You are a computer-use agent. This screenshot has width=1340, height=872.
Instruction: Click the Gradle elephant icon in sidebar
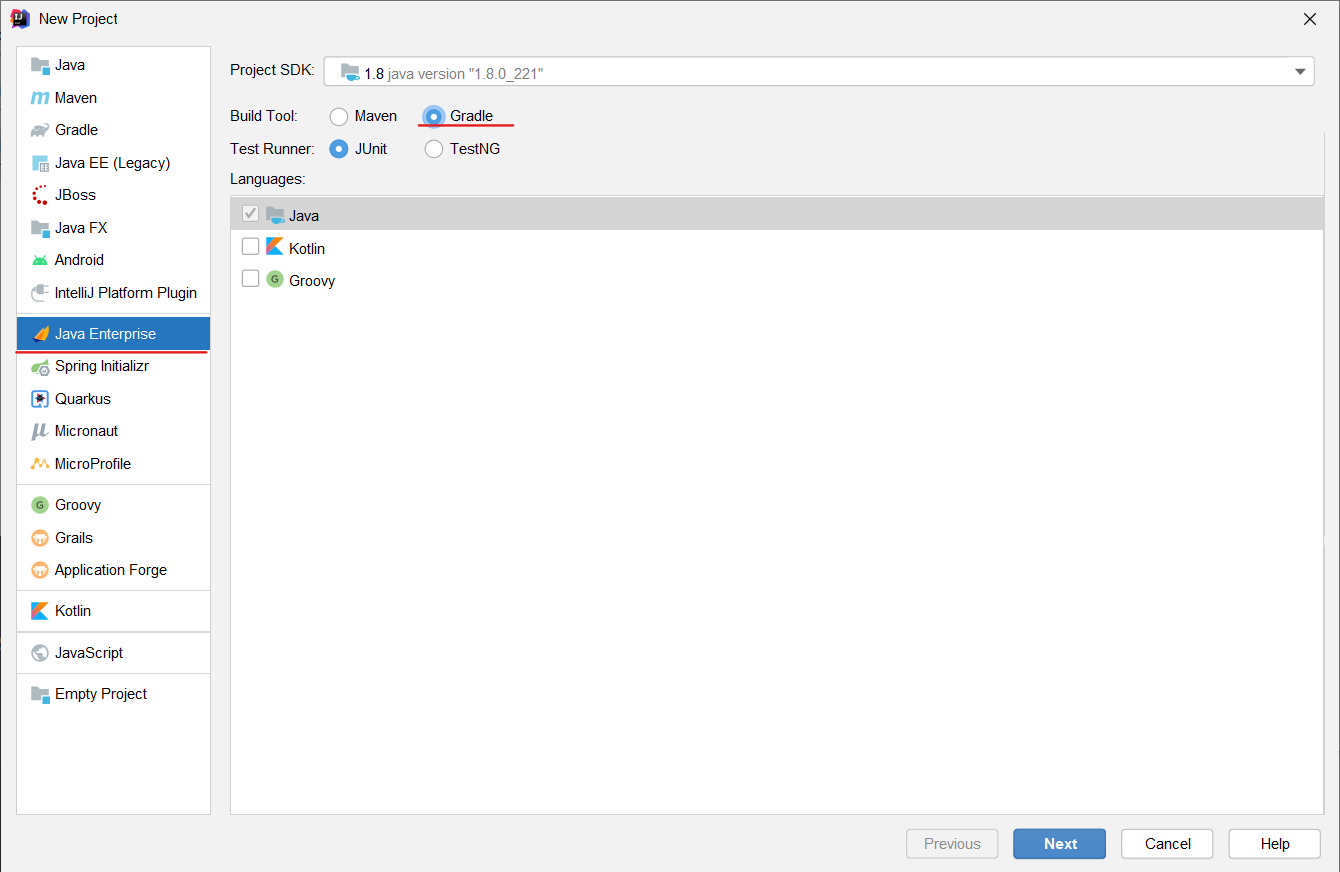click(40, 130)
